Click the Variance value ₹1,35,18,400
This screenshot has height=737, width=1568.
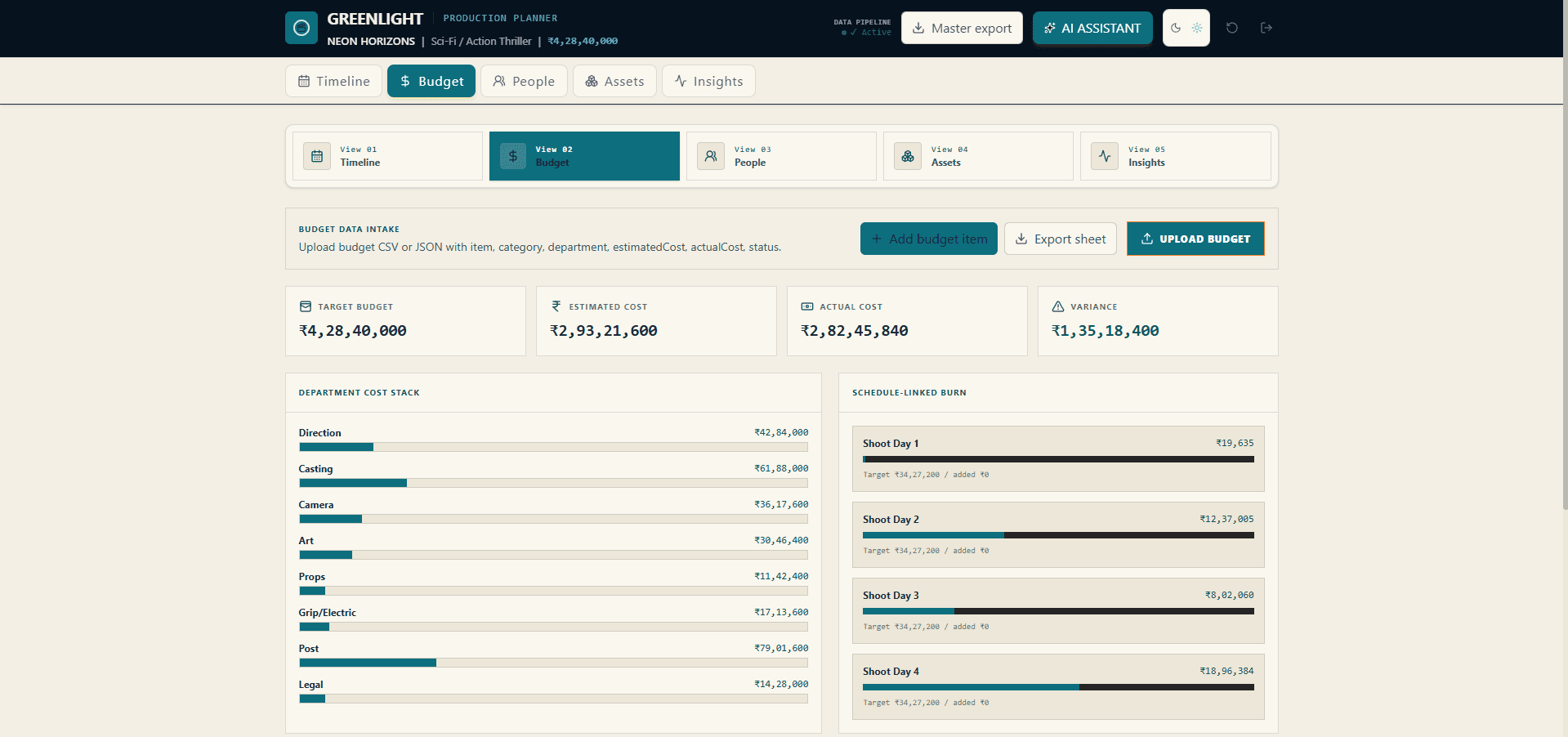[x=1106, y=331]
